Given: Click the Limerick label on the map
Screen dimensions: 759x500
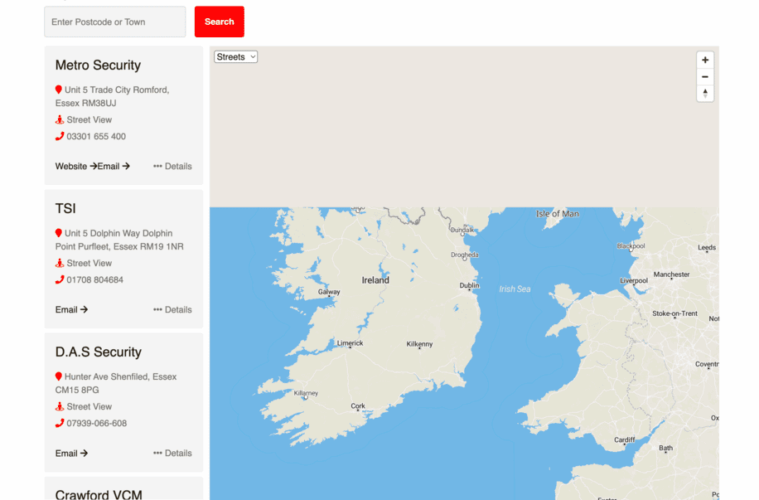Looking at the screenshot, I should click(x=349, y=343).
